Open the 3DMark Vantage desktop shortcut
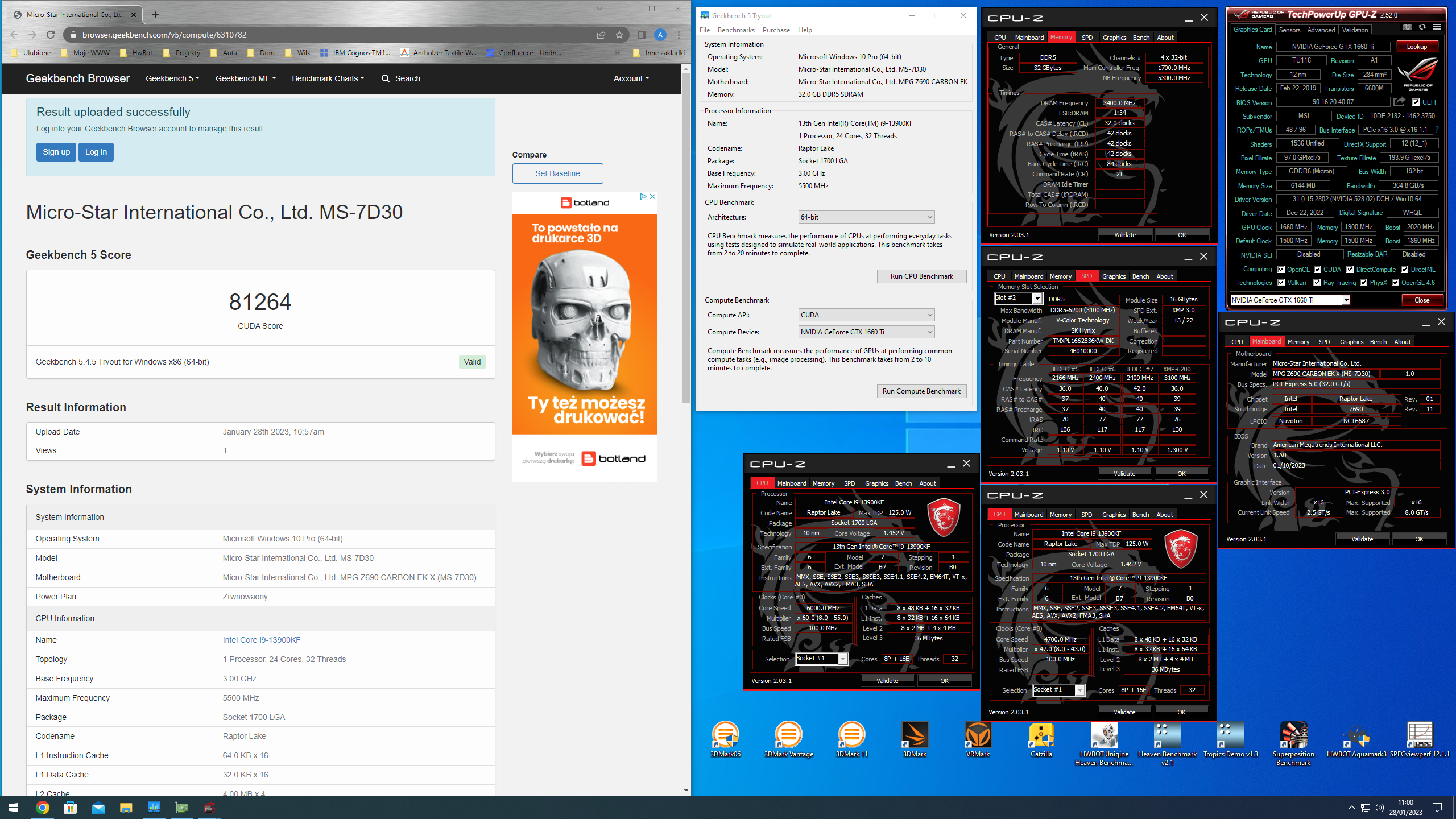The width and height of the screenshot is (1456, 819). tap(788, 739)
